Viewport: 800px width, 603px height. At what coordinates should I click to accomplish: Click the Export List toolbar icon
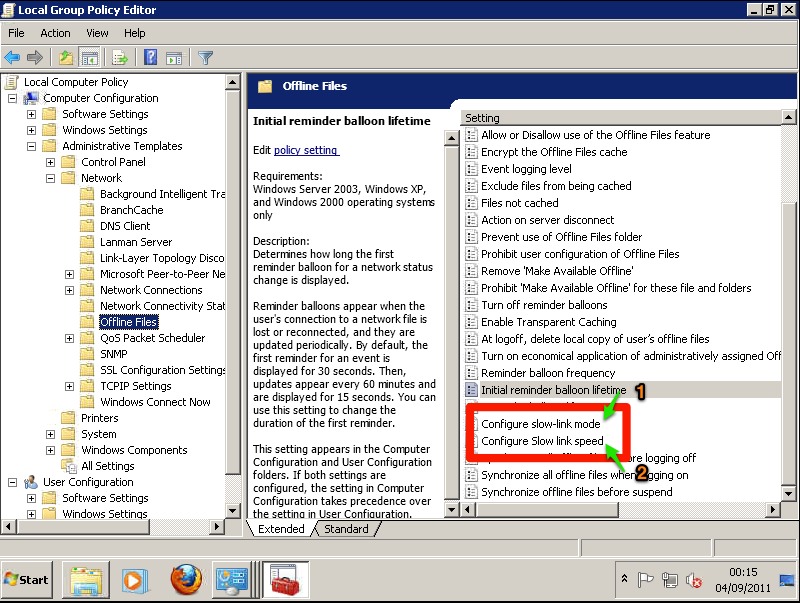[x=120, y=58]
